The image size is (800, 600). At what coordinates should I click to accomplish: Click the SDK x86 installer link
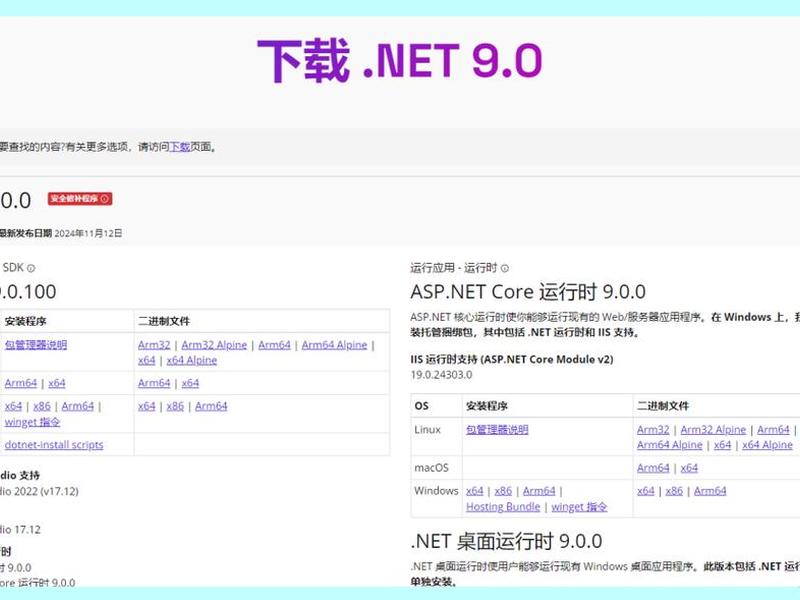coord(42,406)
